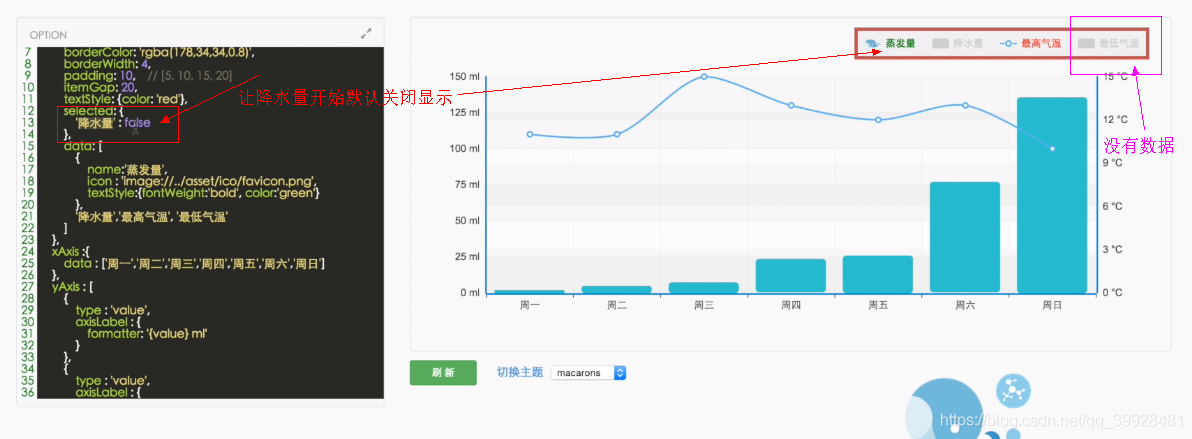Place cursor on the formatter '{value} ml' line

tap(147, 335)
